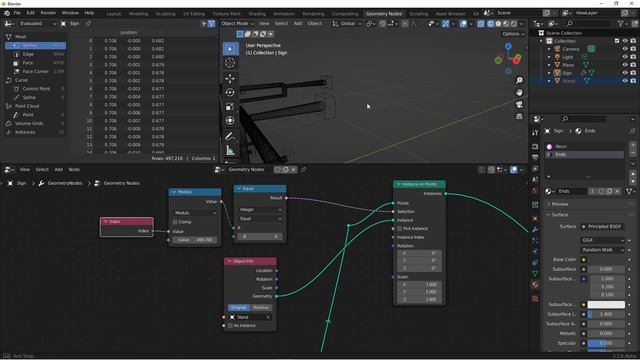Select the Cursor tool in viewport toolbar

click(230, 63)
